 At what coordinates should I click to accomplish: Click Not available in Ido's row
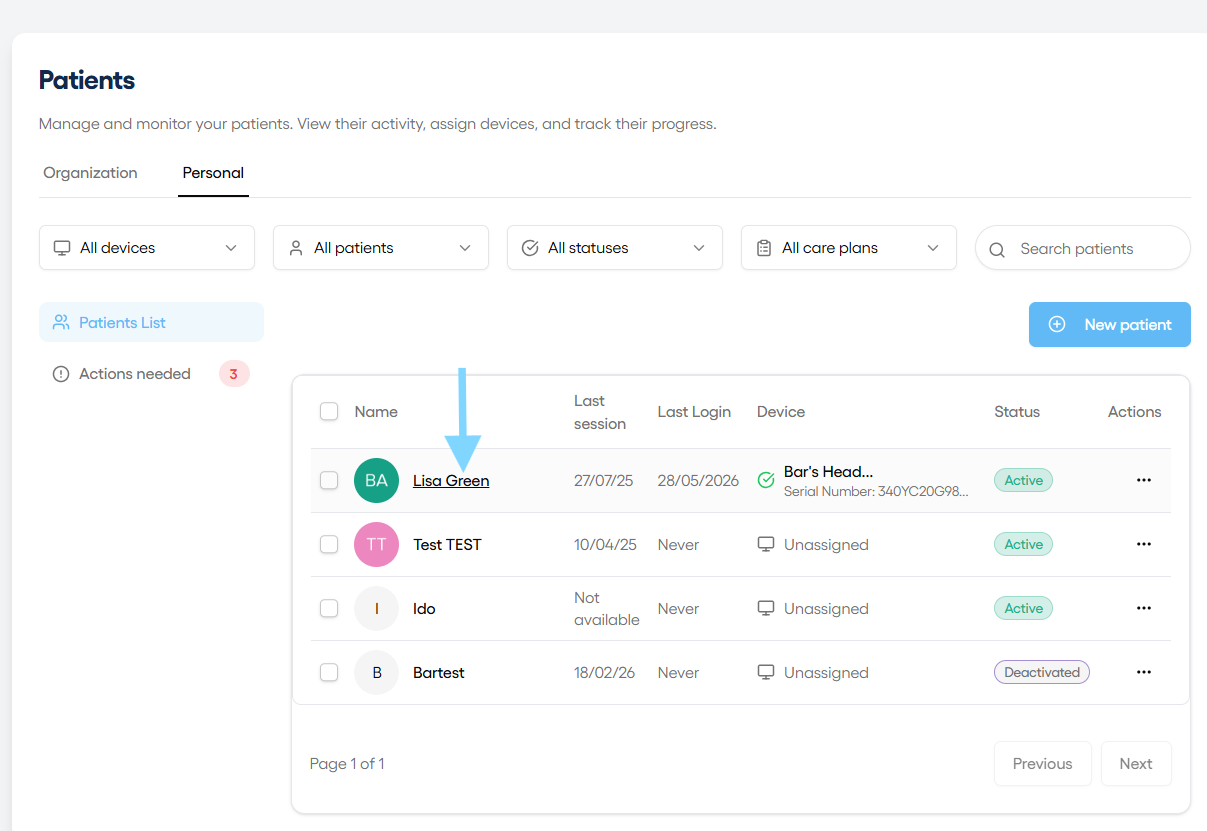coord(607,608)
